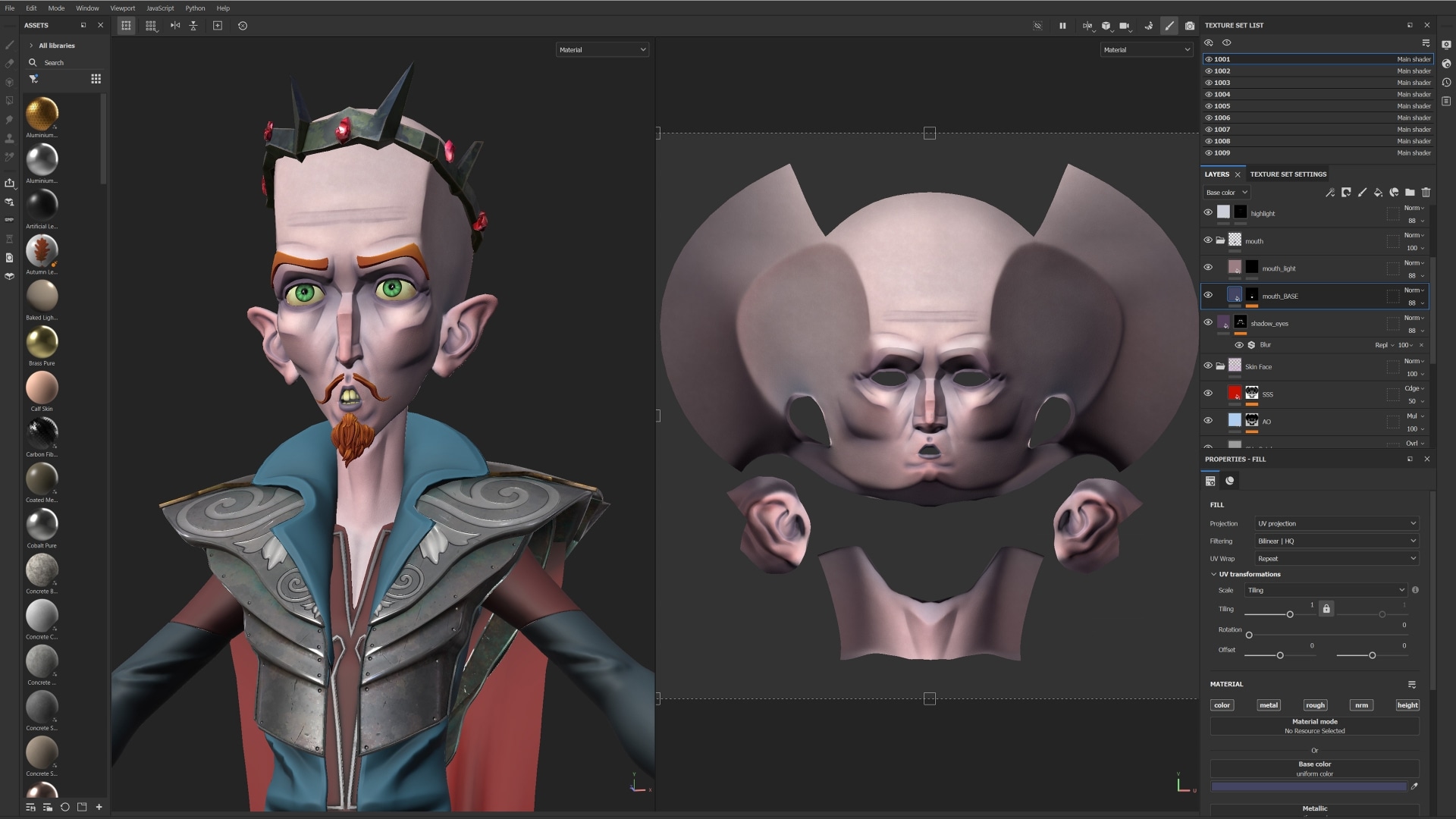Select the Paint brush tool in left toolbar

[10, 45]
